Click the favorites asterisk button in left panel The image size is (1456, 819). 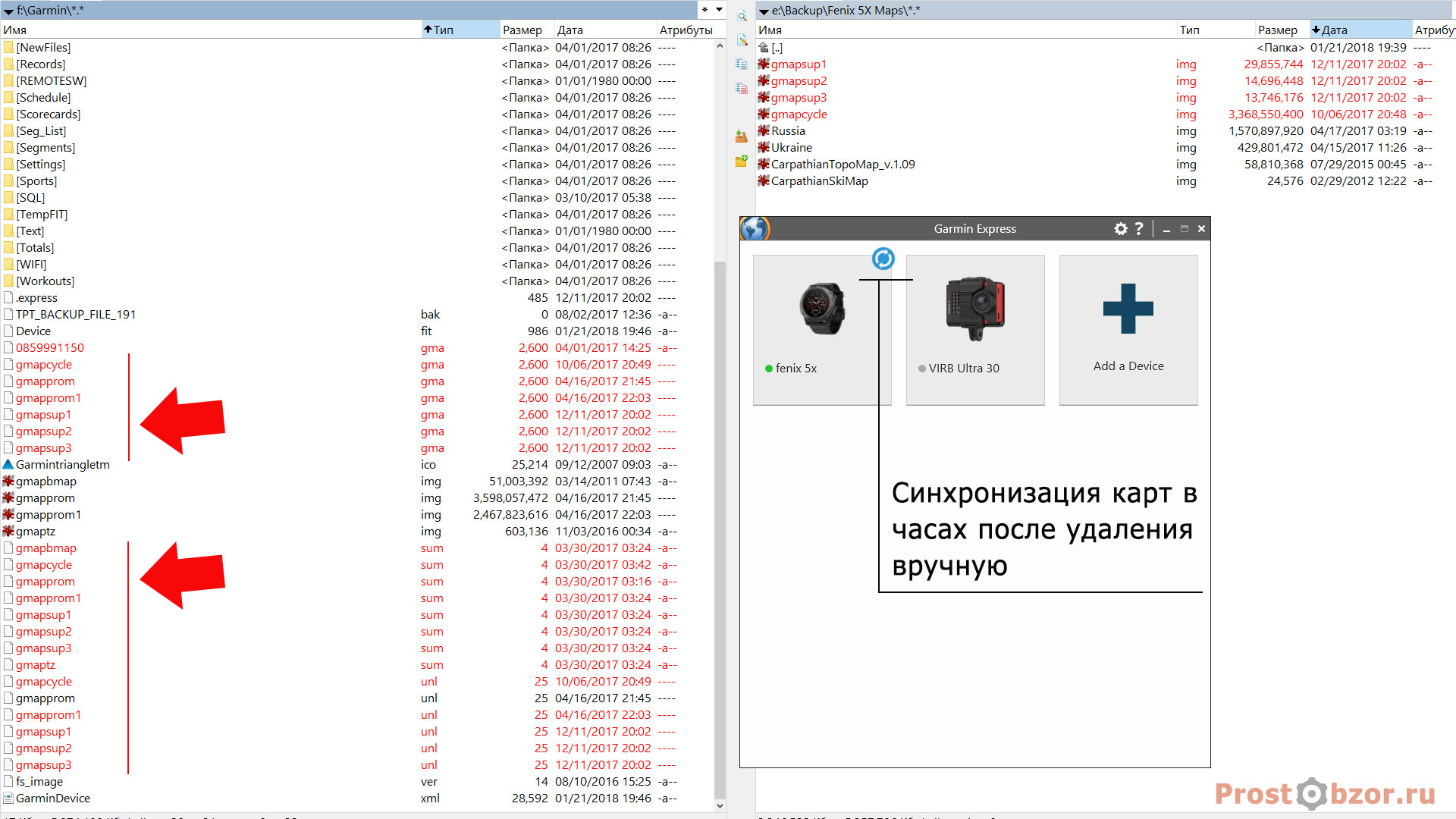click(704, 10)
